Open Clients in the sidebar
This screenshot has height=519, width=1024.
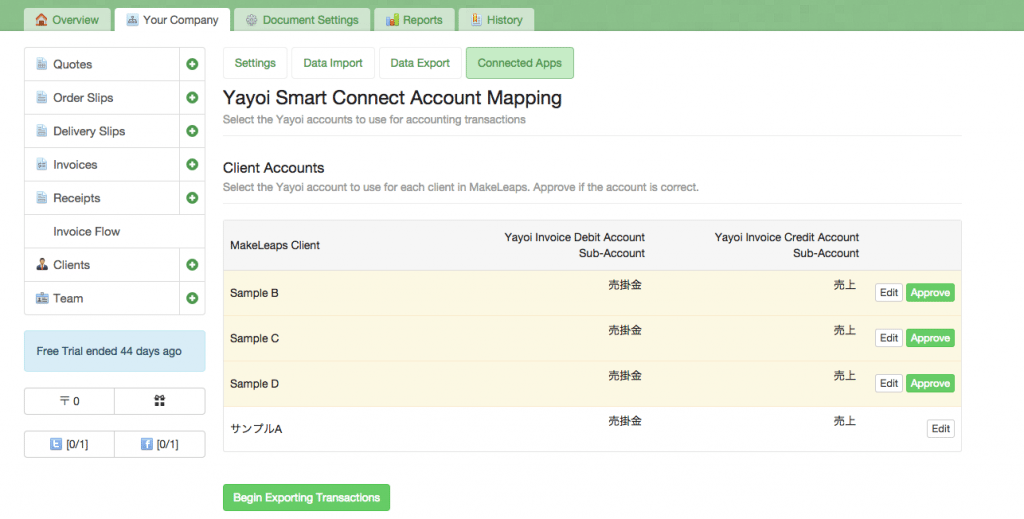(x=102, y=264)
